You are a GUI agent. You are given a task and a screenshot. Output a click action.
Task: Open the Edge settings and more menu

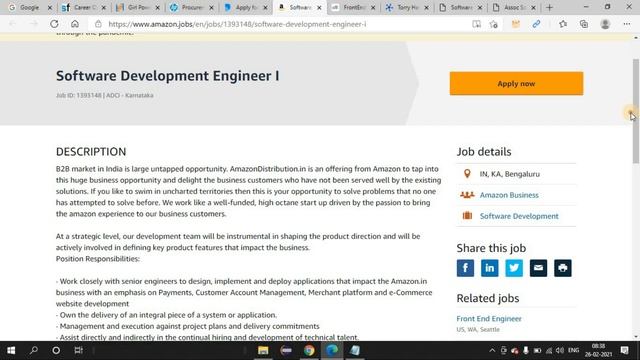click(627, 24)
